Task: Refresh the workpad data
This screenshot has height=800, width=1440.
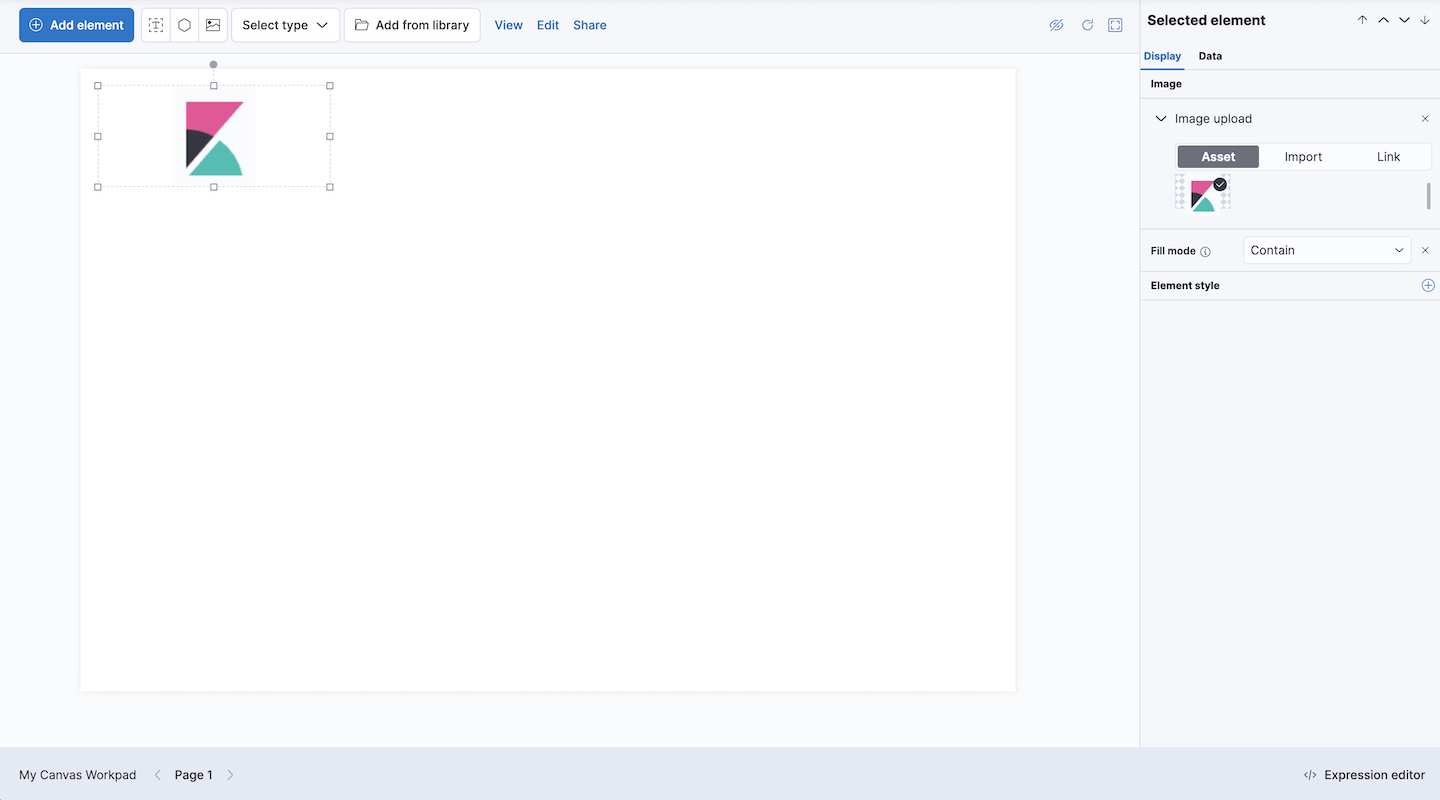Action: point(1087,25)
